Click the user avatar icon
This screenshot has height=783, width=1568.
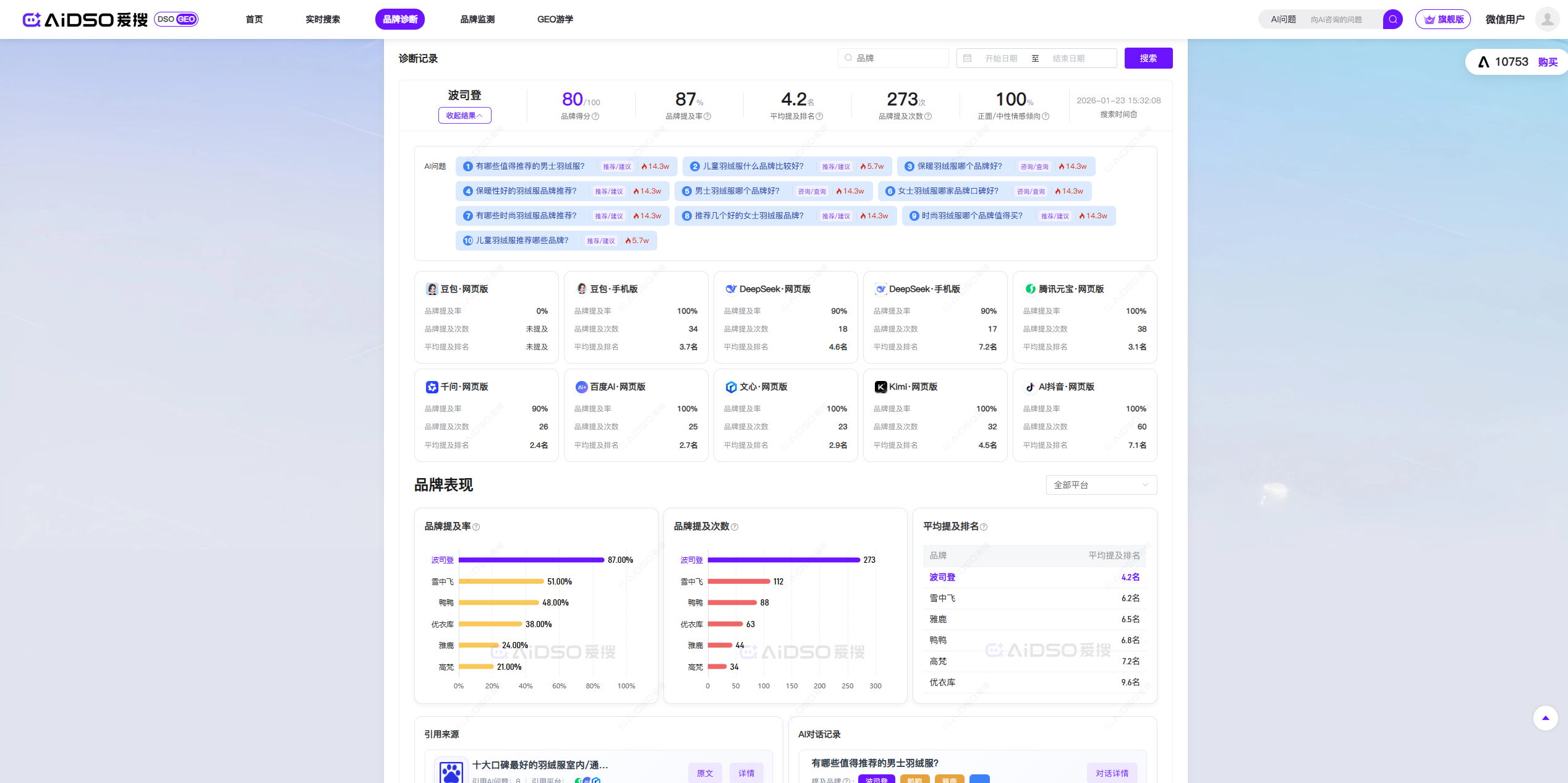coord(1547,19)
